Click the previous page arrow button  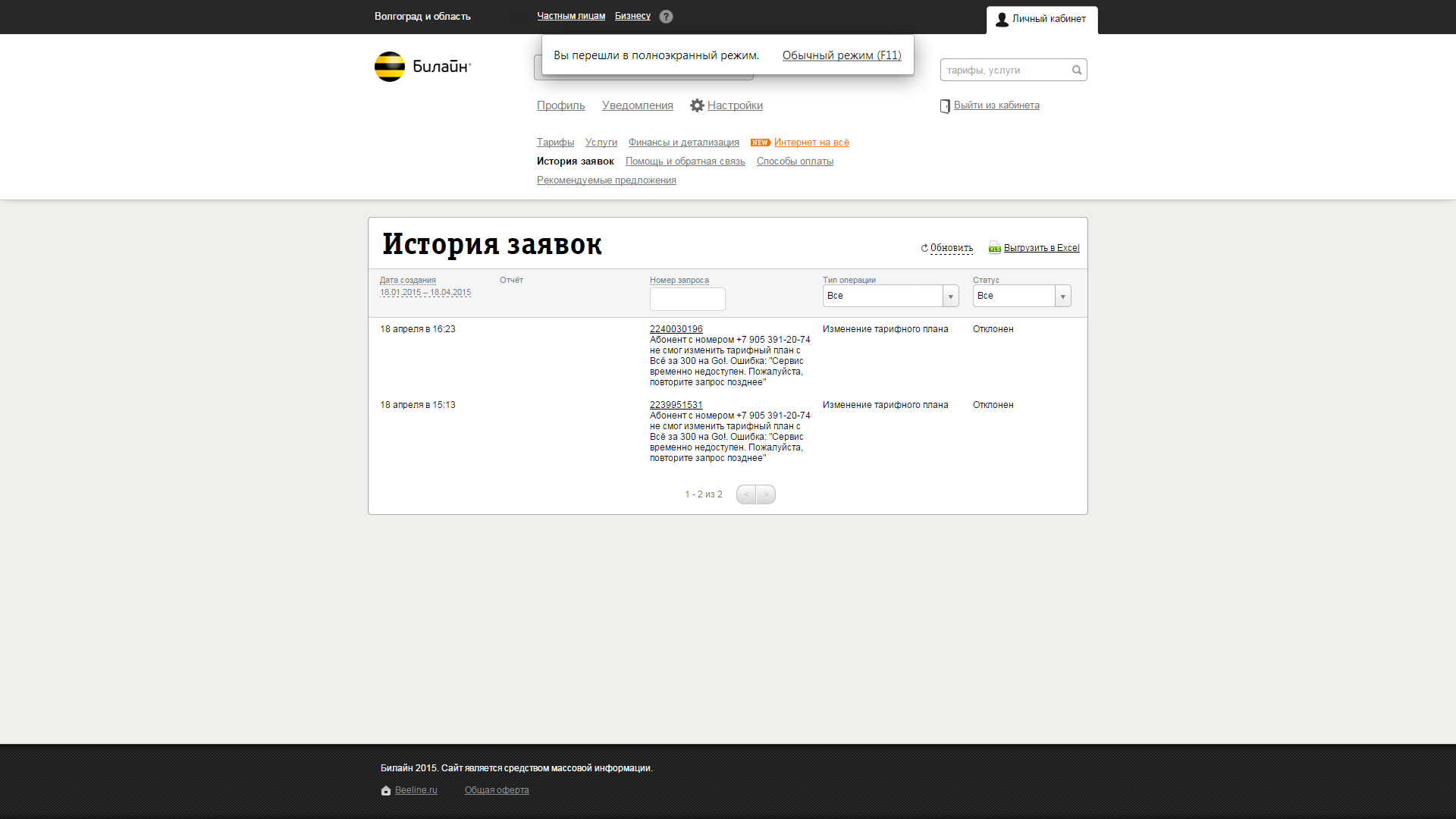(x=746, y=494)
